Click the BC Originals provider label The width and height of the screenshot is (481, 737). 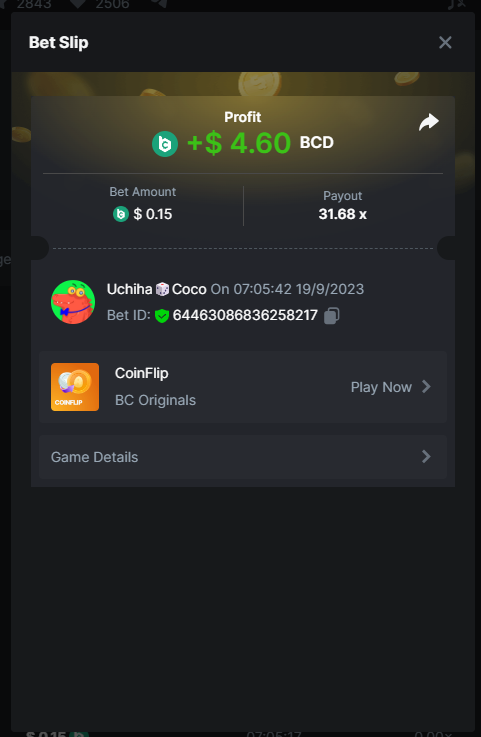pos(155,400)
